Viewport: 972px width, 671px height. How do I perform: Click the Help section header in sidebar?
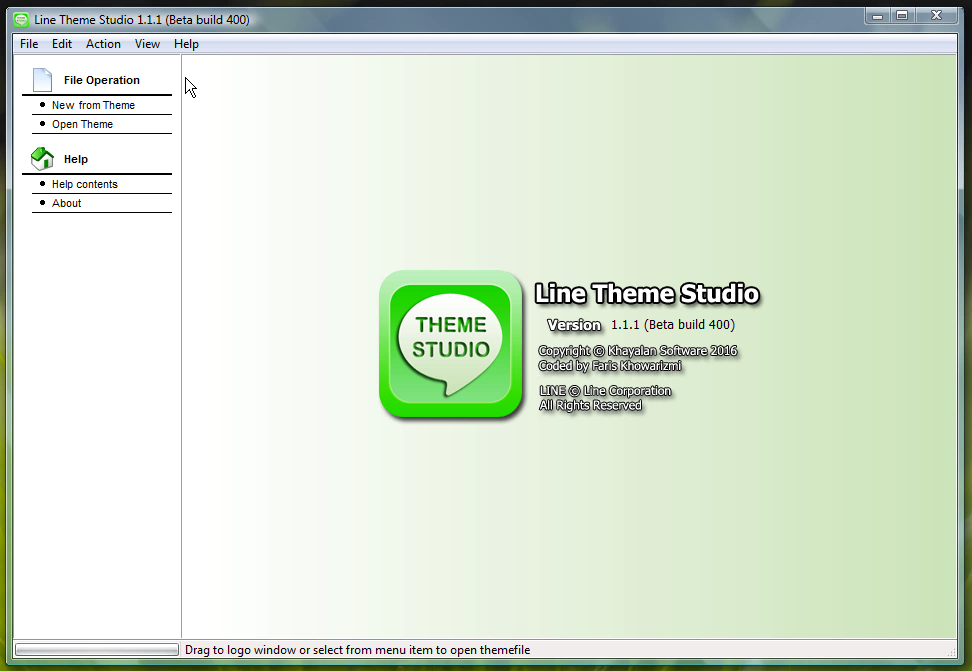click(x=76, y=159)
